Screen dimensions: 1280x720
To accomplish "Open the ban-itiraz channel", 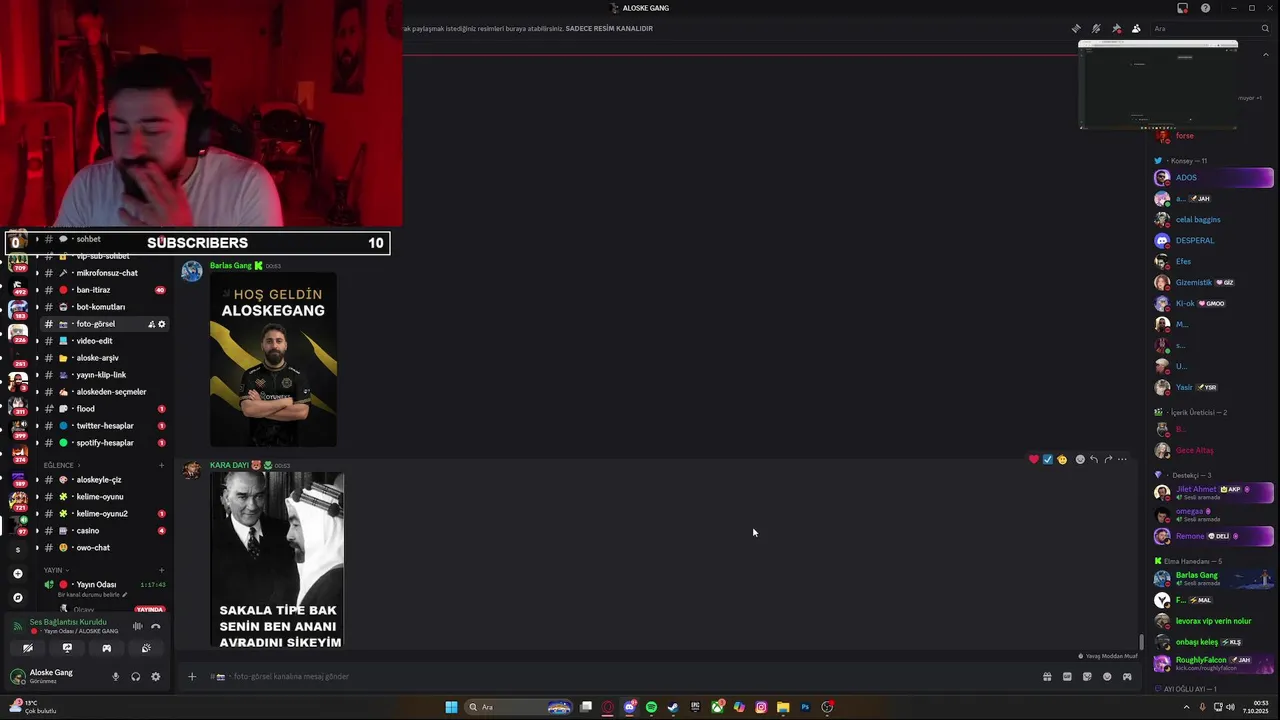I will tap(104, 290).
